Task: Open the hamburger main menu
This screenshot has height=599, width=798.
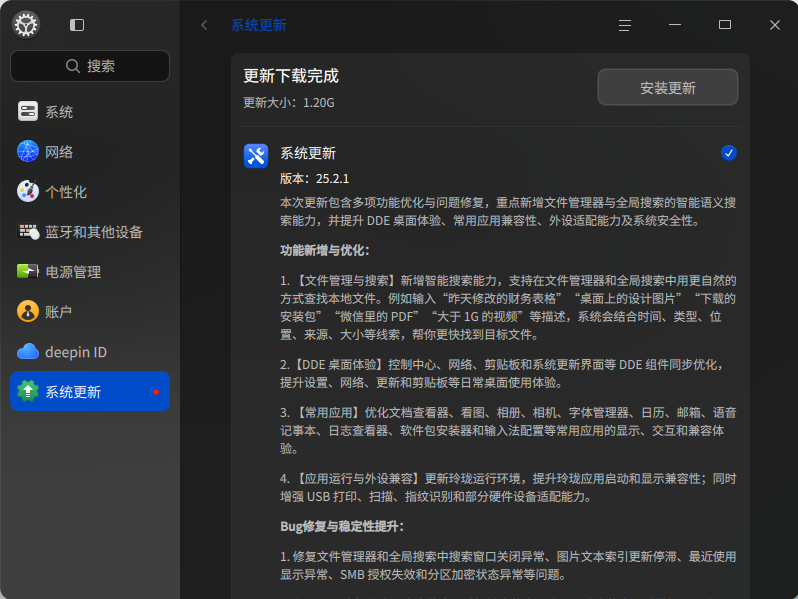Action: pyautogui.click(x=624, y=25)
